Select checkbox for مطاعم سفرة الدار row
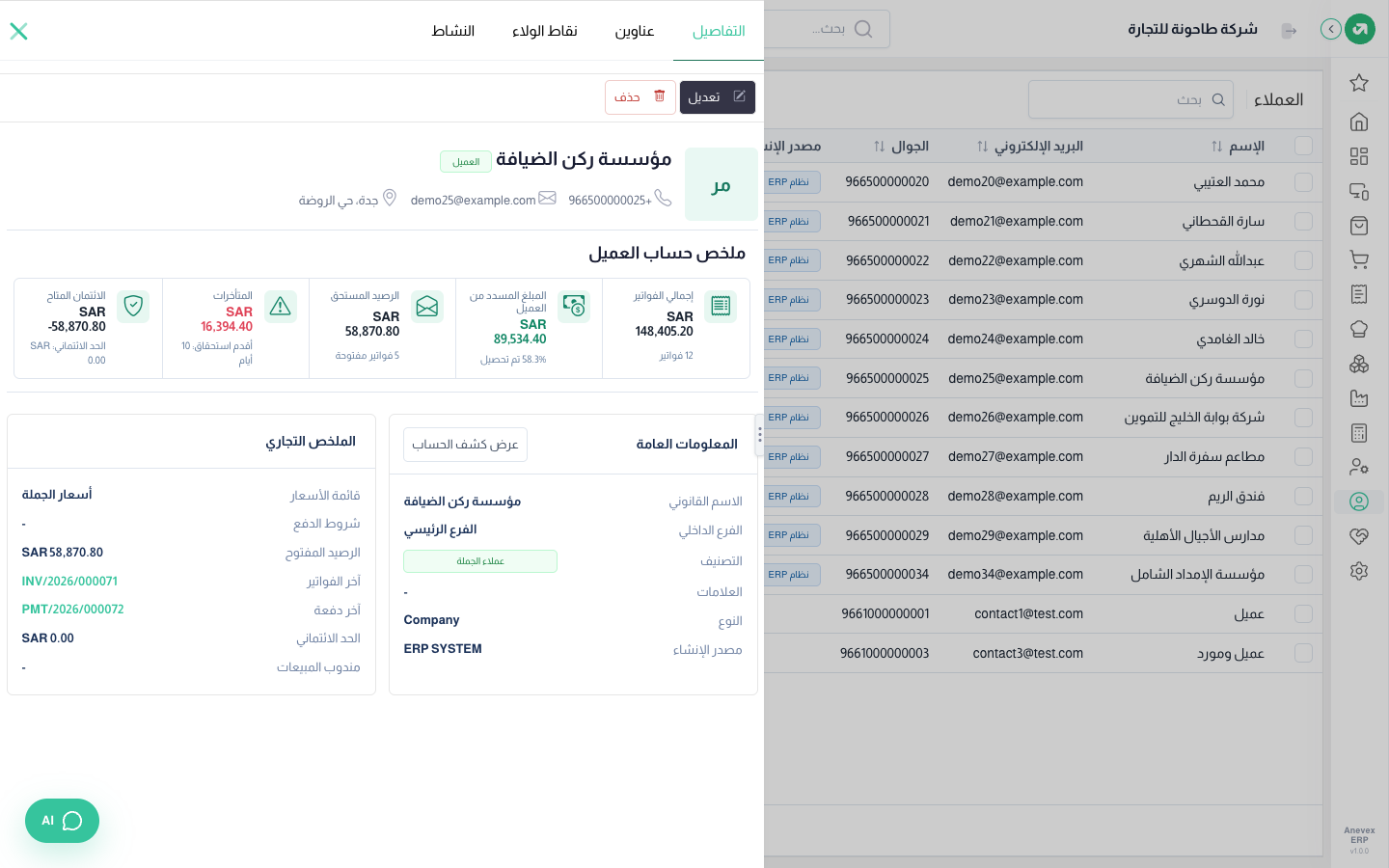Screen dimensions: 1389x868 click(x=1304, y=456)
